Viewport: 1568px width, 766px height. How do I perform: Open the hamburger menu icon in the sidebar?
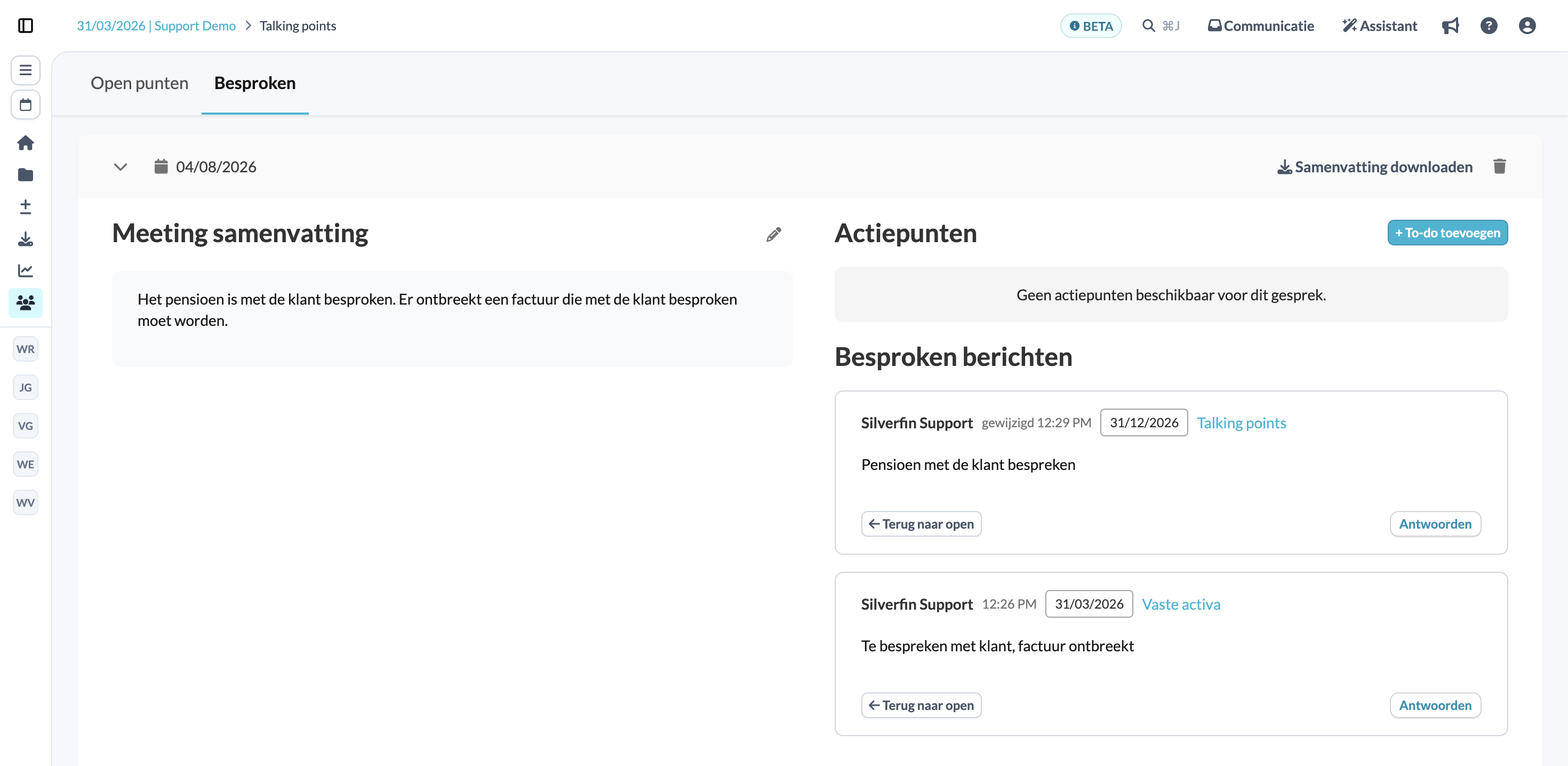point(26,70)
